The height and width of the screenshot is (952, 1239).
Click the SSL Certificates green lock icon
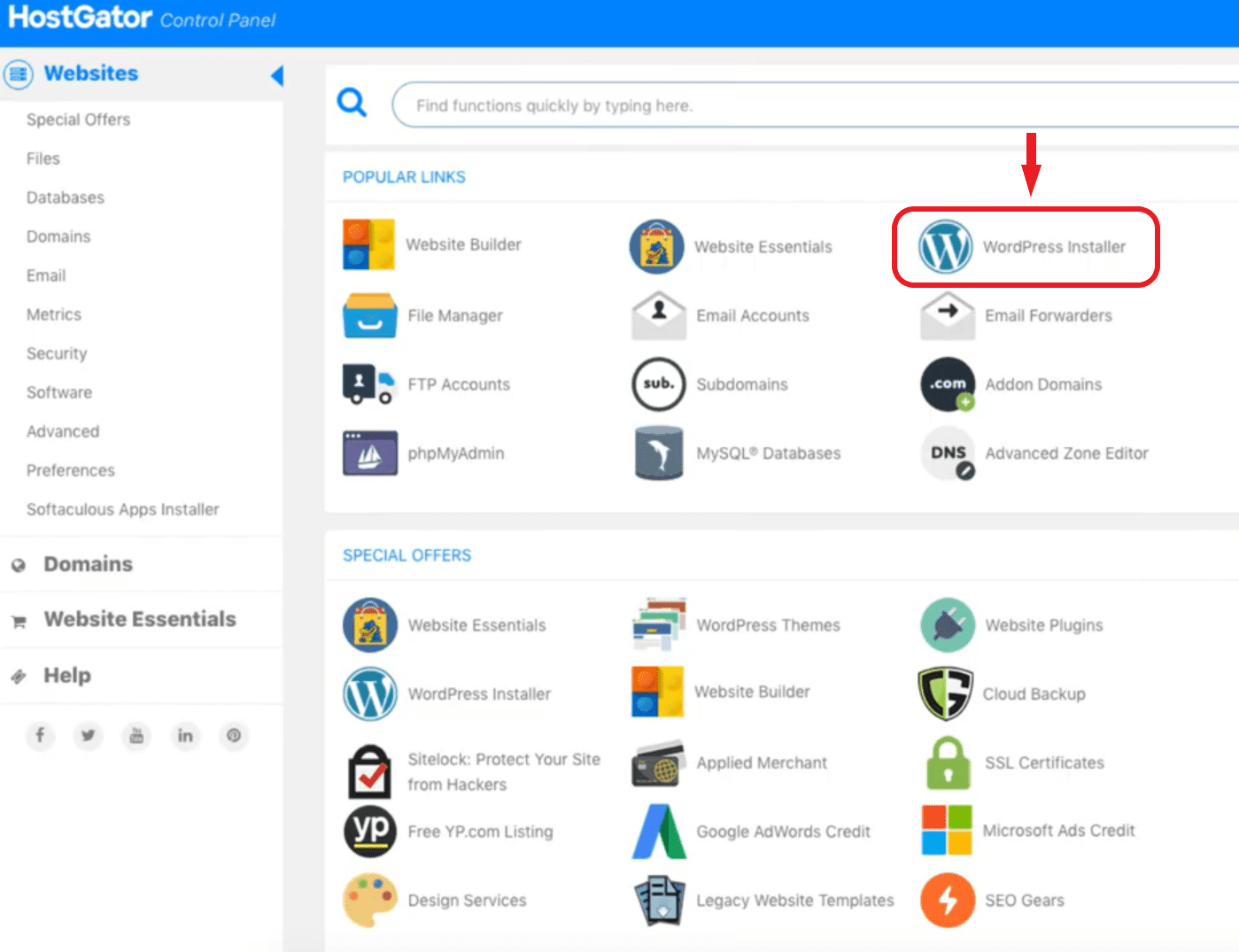tap(949, 762)
